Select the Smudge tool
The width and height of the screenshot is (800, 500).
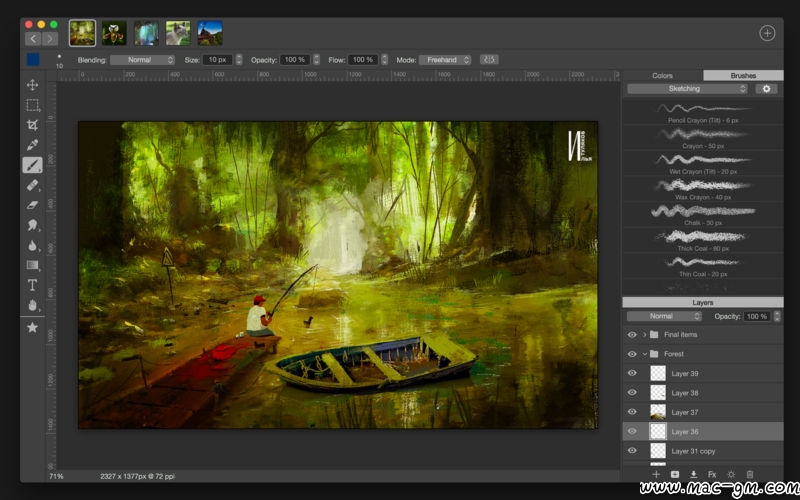click(33, 225)
